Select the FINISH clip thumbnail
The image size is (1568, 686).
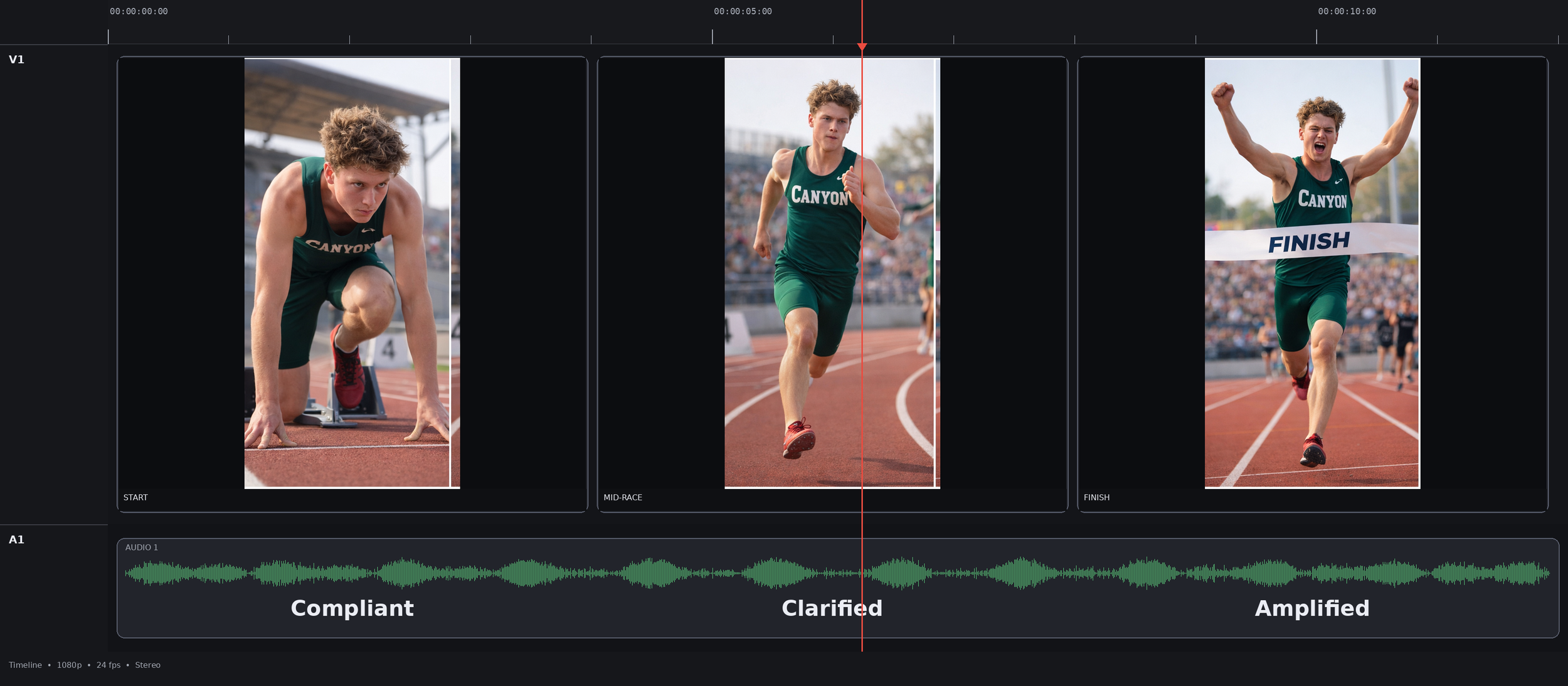coord(1311,273)
